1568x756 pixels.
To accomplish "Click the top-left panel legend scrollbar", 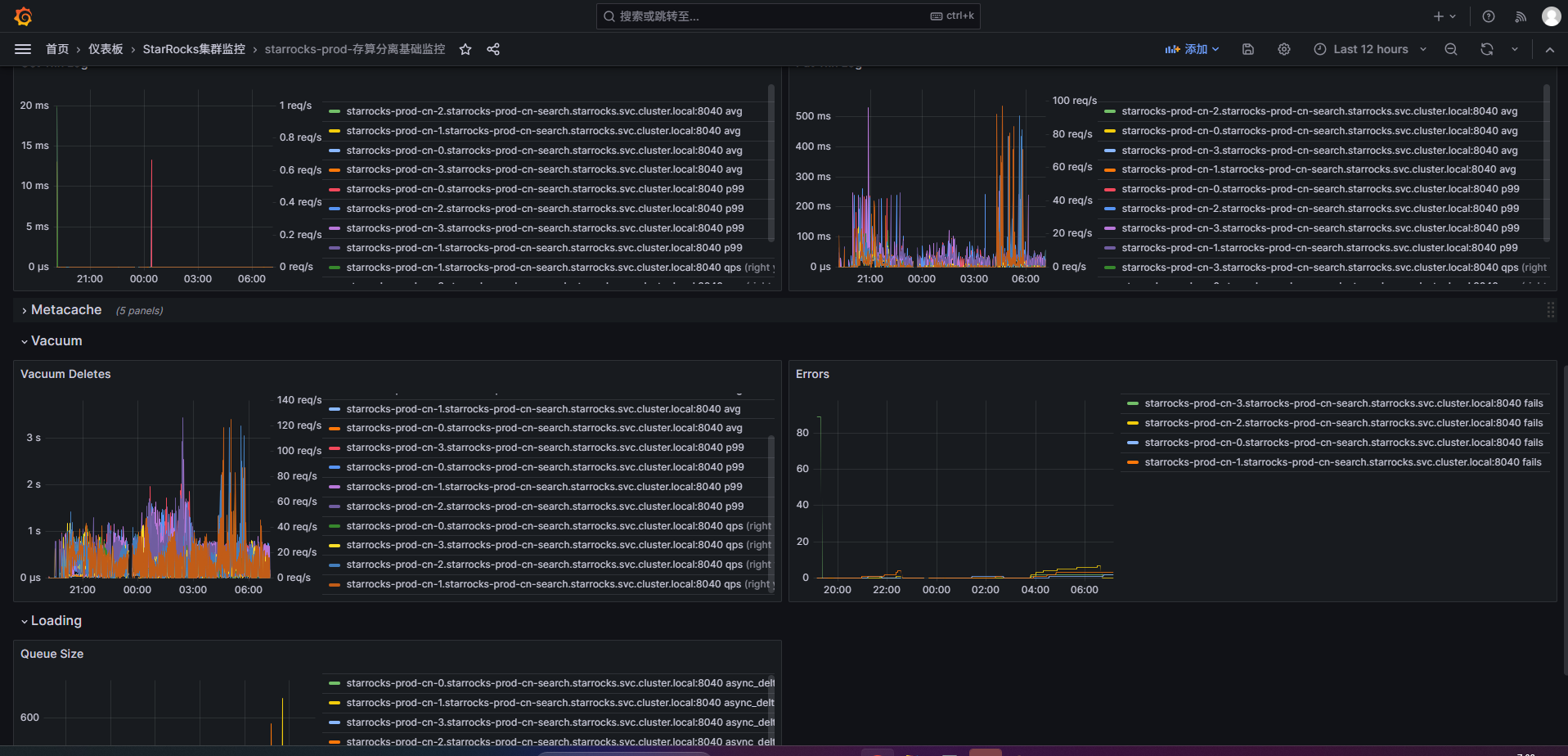I will pos(771,163).
